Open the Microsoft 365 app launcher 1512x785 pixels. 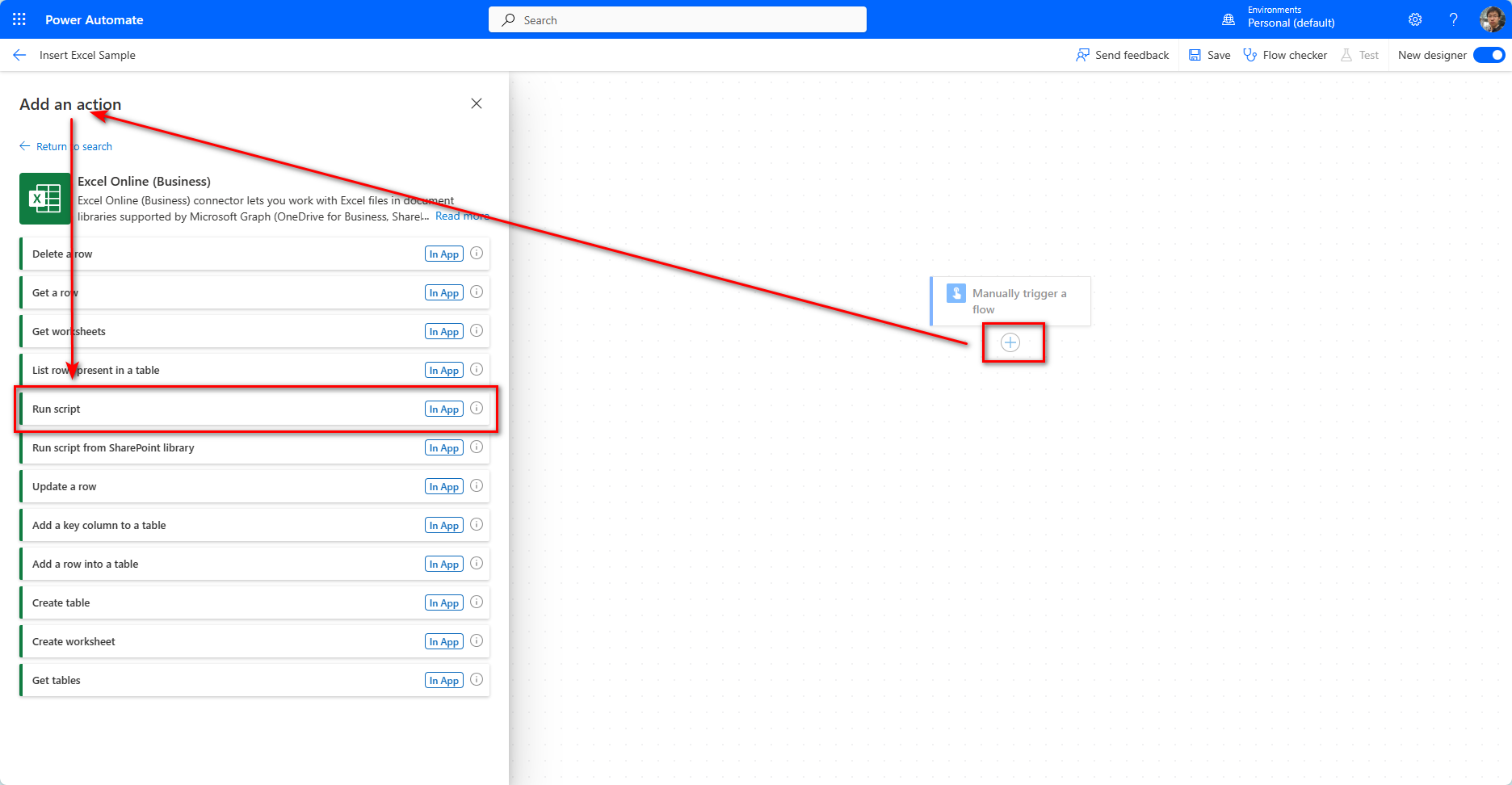coord(18,19)
